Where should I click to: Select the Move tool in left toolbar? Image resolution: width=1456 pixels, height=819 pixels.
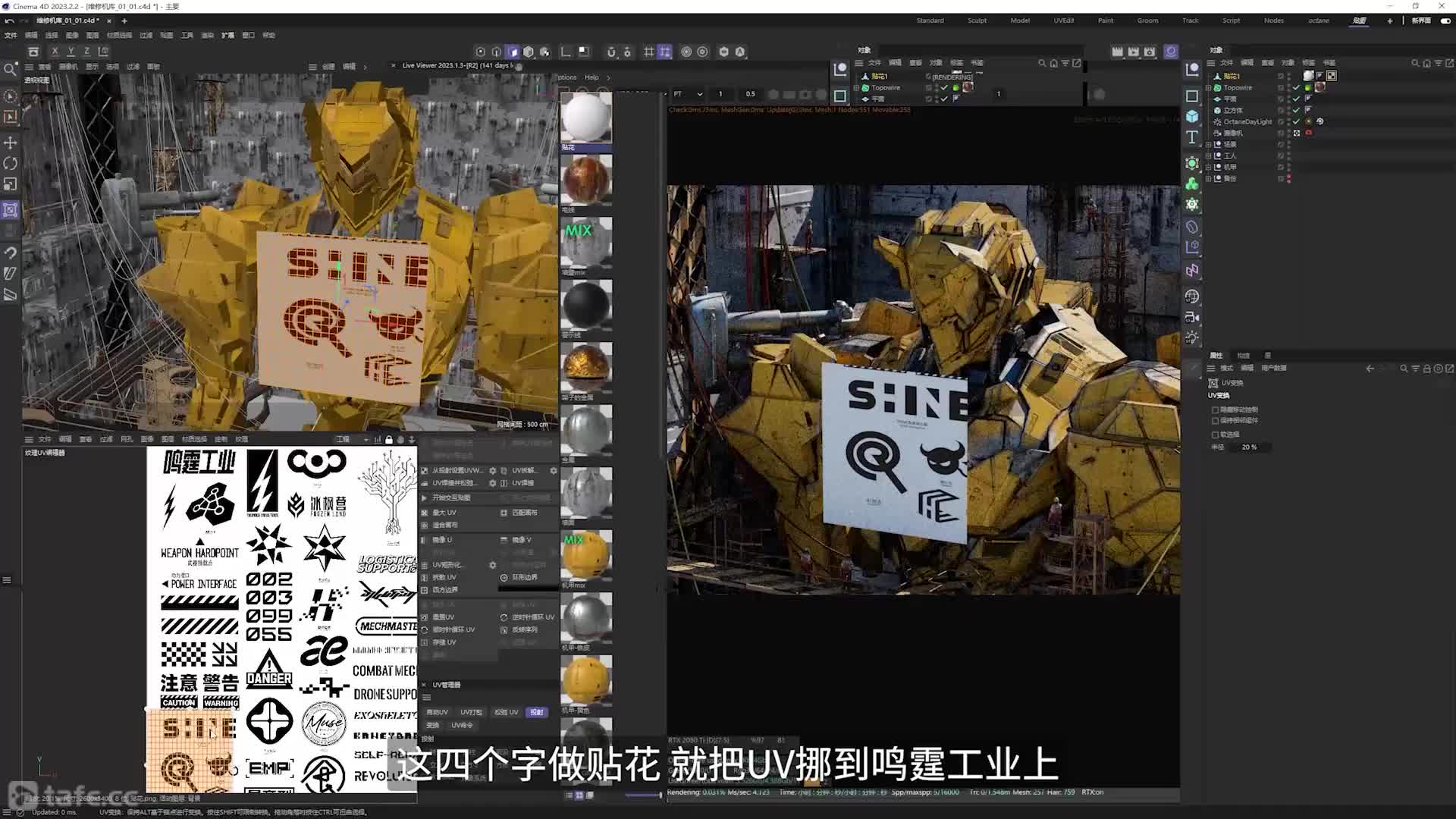pyautogui.click(x=11, y=143)
